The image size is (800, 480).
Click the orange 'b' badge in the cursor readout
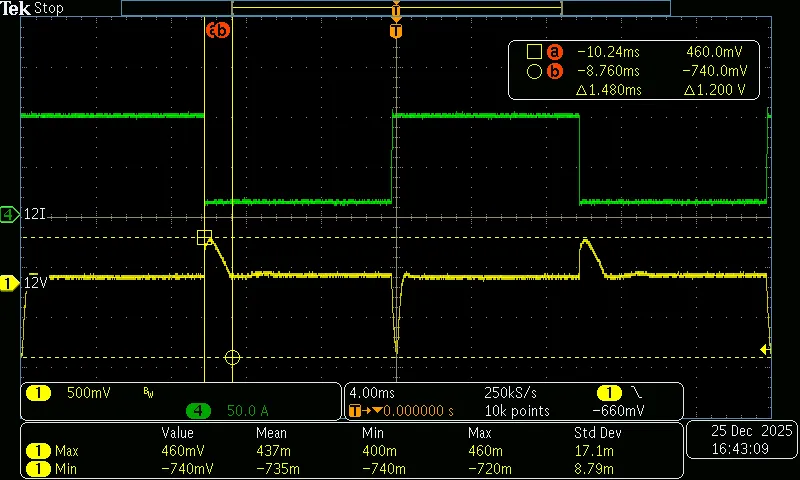555,71
